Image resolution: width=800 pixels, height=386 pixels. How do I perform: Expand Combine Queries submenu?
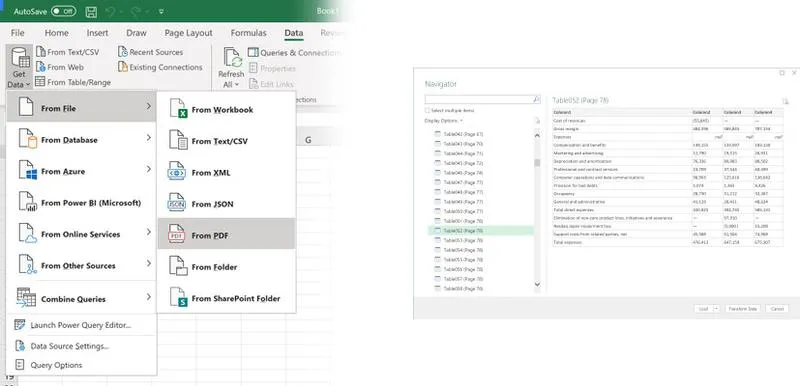(x=82, y=298)
